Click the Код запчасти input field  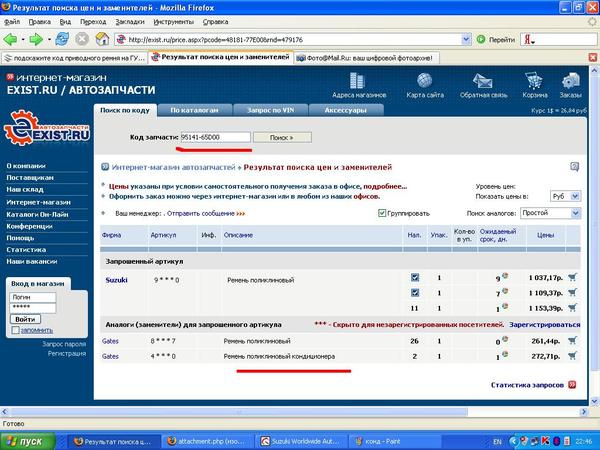[215, 137]
